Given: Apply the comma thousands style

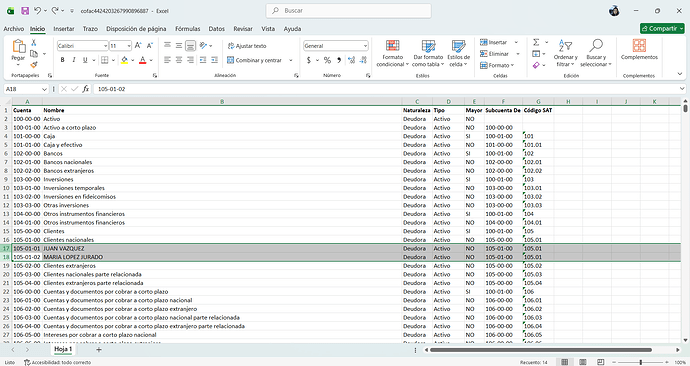Looking at the screenshot, I should (x=339, y=60).
